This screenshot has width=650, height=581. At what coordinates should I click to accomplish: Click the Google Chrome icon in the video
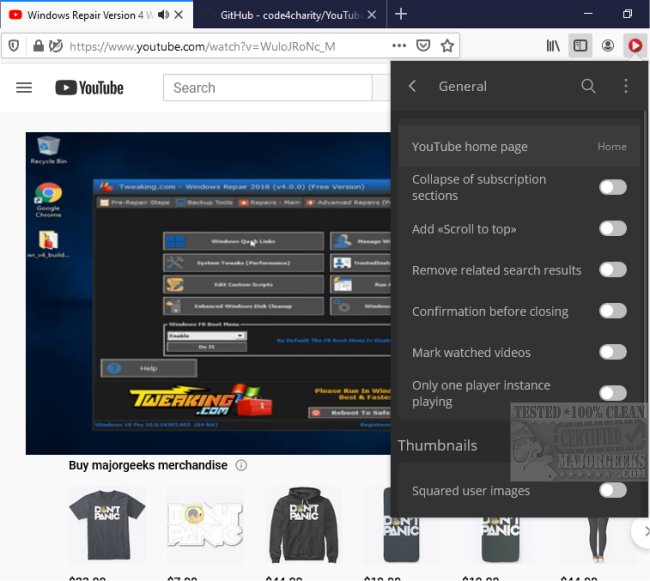tap(49, 200)
